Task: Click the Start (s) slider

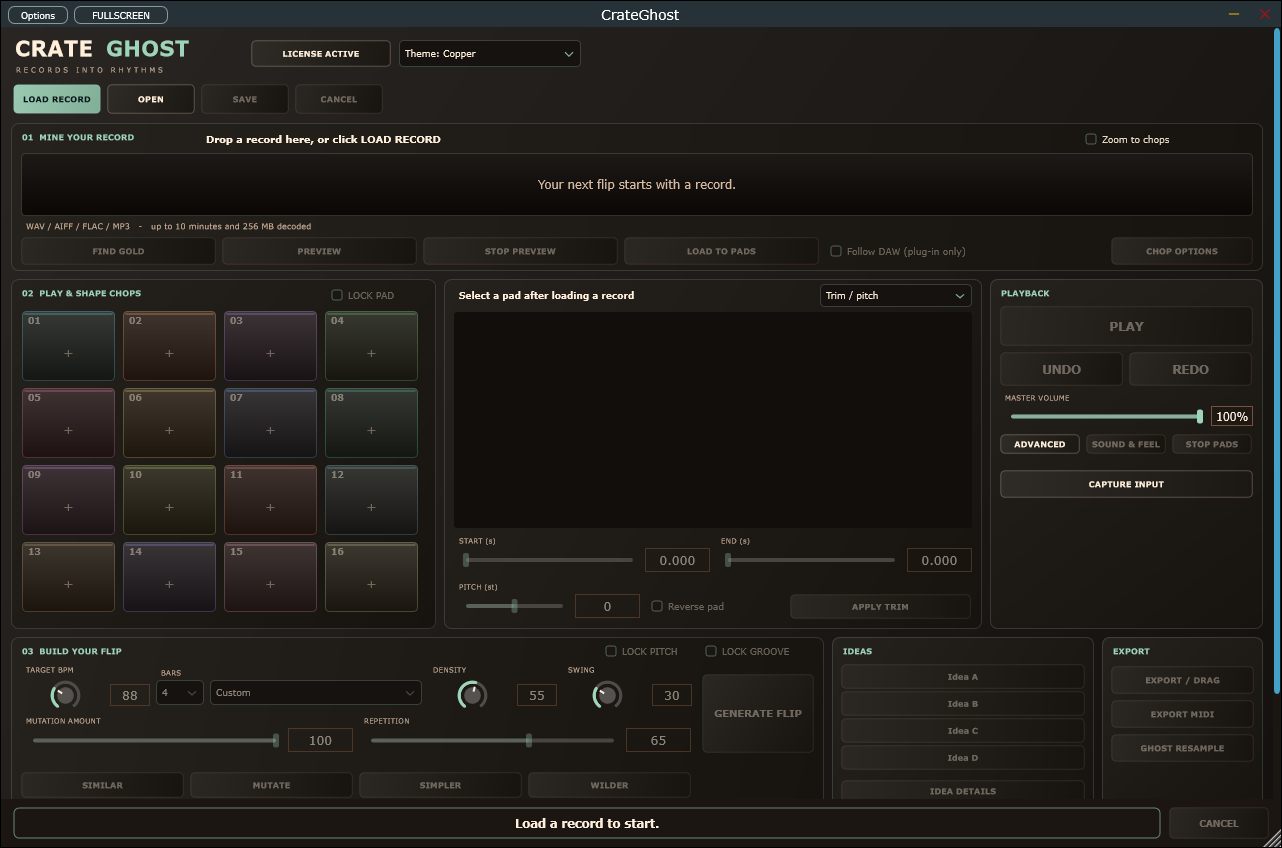Action: coord(548,560)
